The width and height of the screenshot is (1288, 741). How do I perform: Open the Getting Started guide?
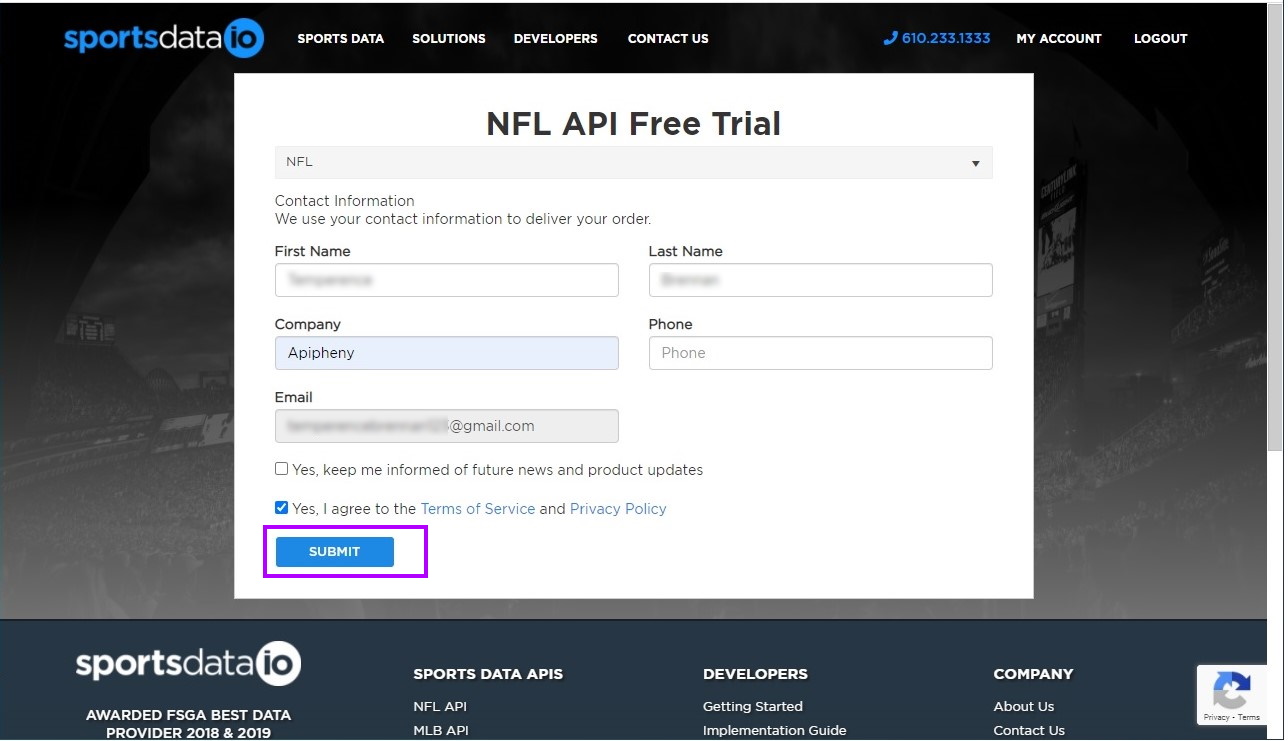coord(752,706)
